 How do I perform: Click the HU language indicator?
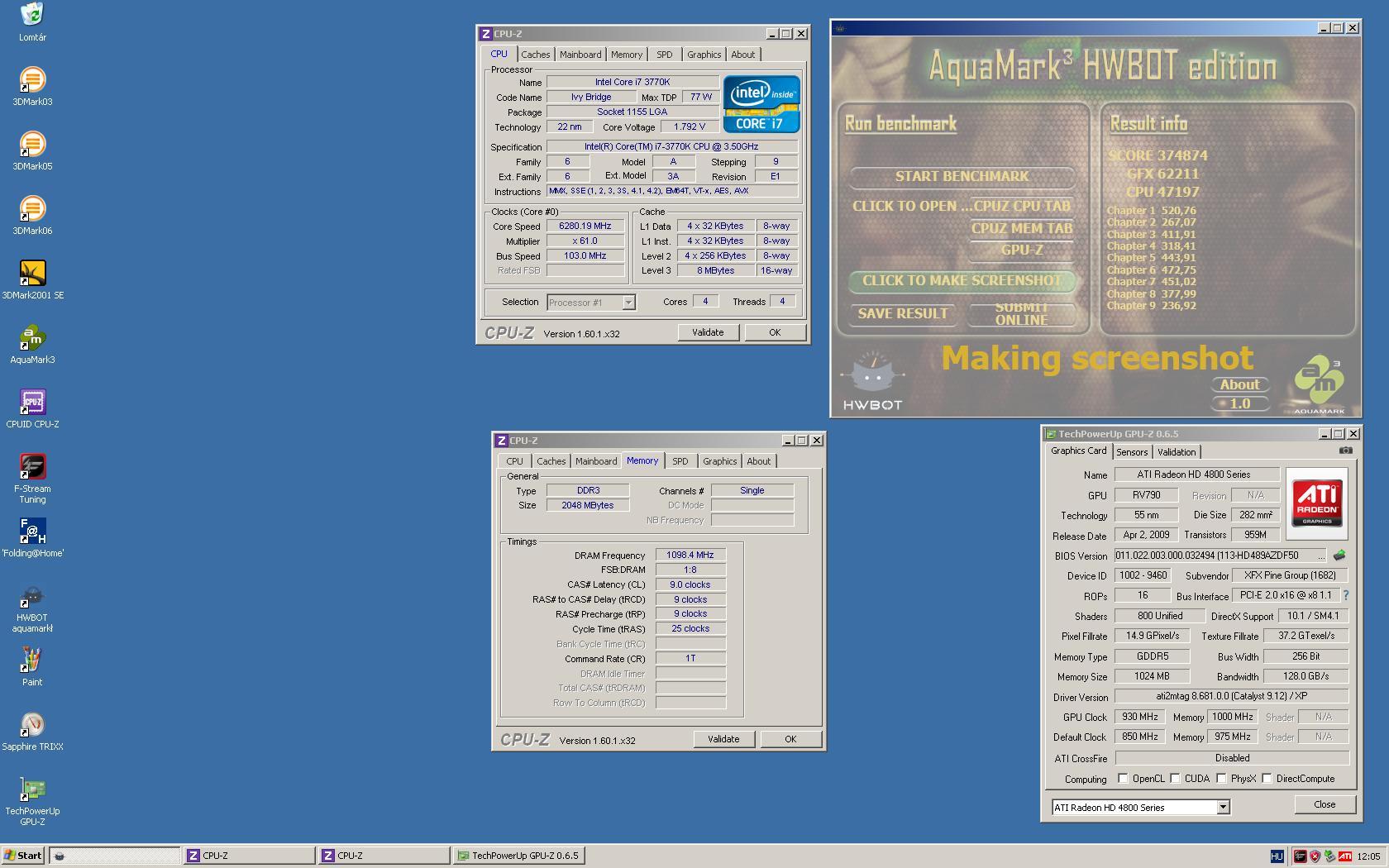tap(1277, 856)
